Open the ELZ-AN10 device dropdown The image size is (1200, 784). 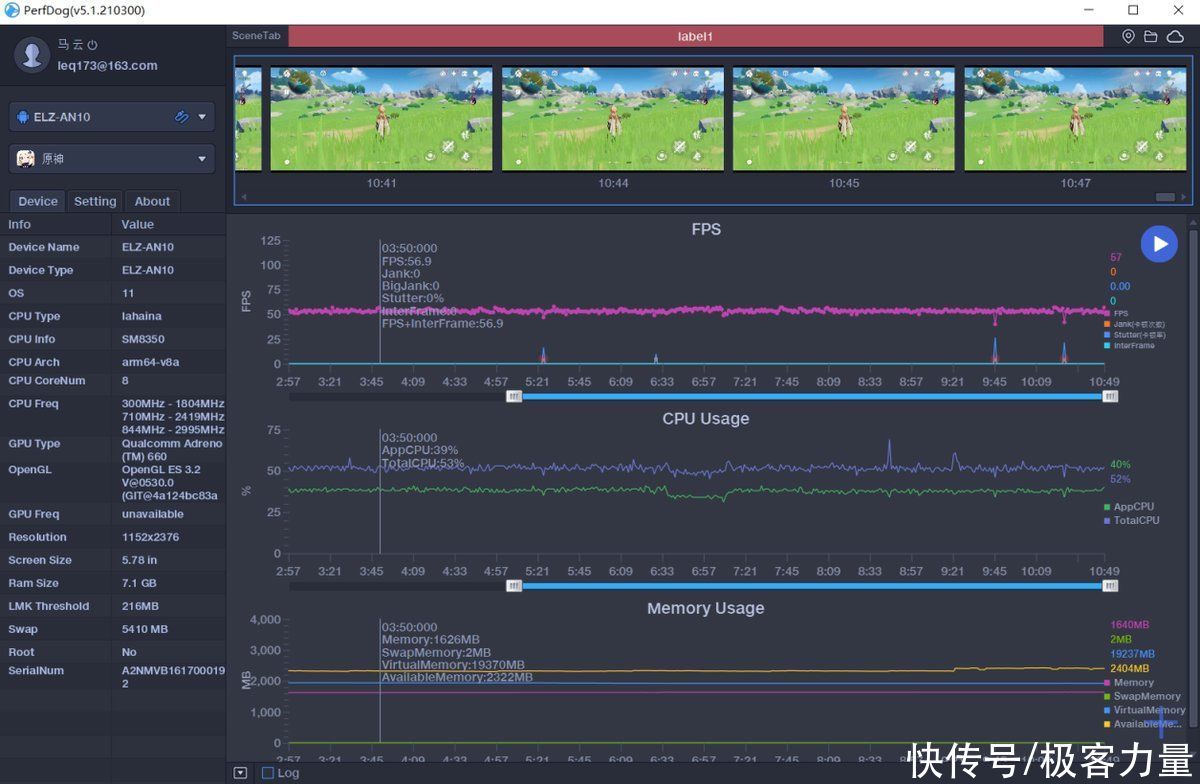(202, 117)
